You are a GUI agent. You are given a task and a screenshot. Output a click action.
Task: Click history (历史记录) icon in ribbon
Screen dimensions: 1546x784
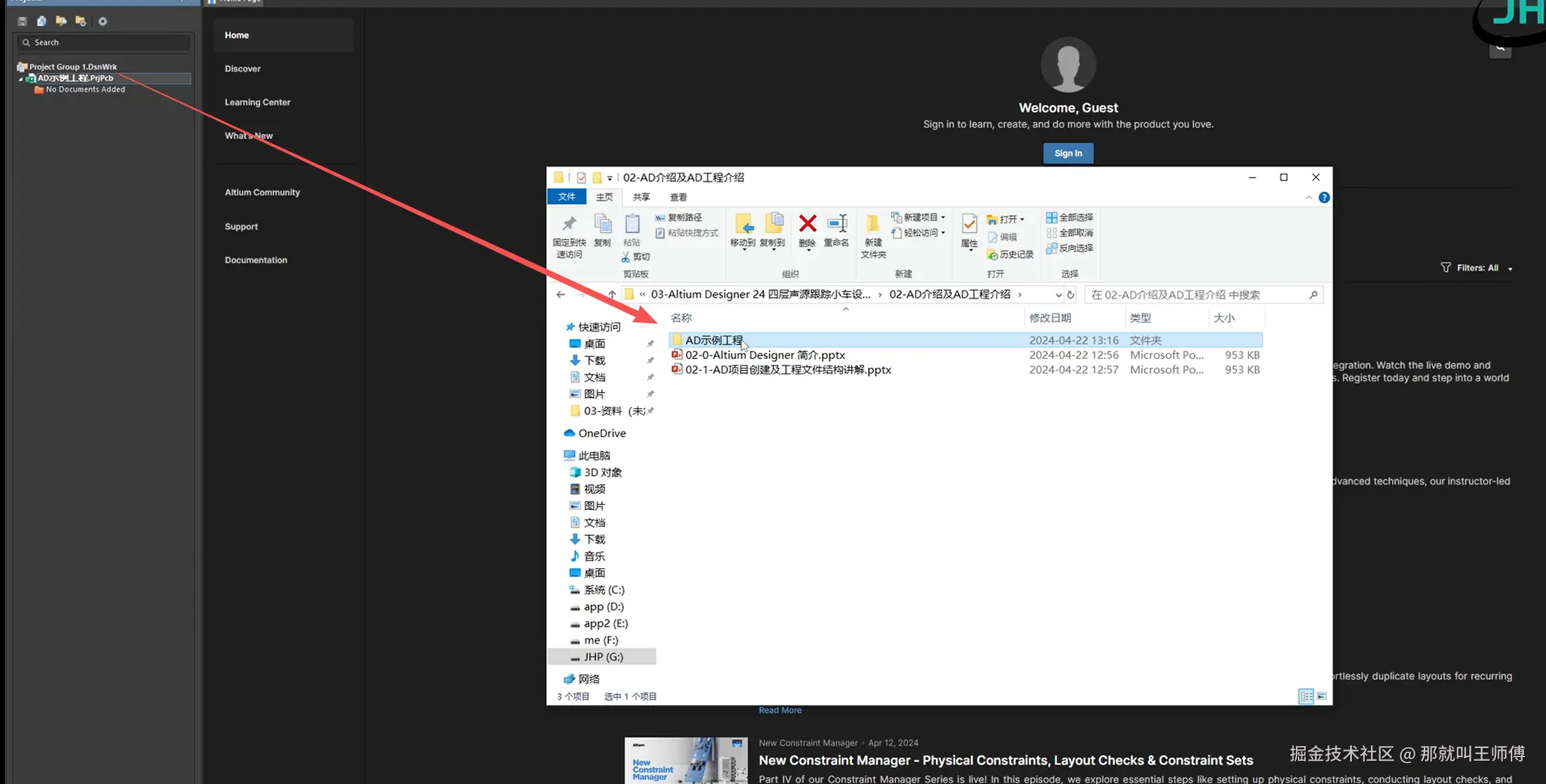1011,254
